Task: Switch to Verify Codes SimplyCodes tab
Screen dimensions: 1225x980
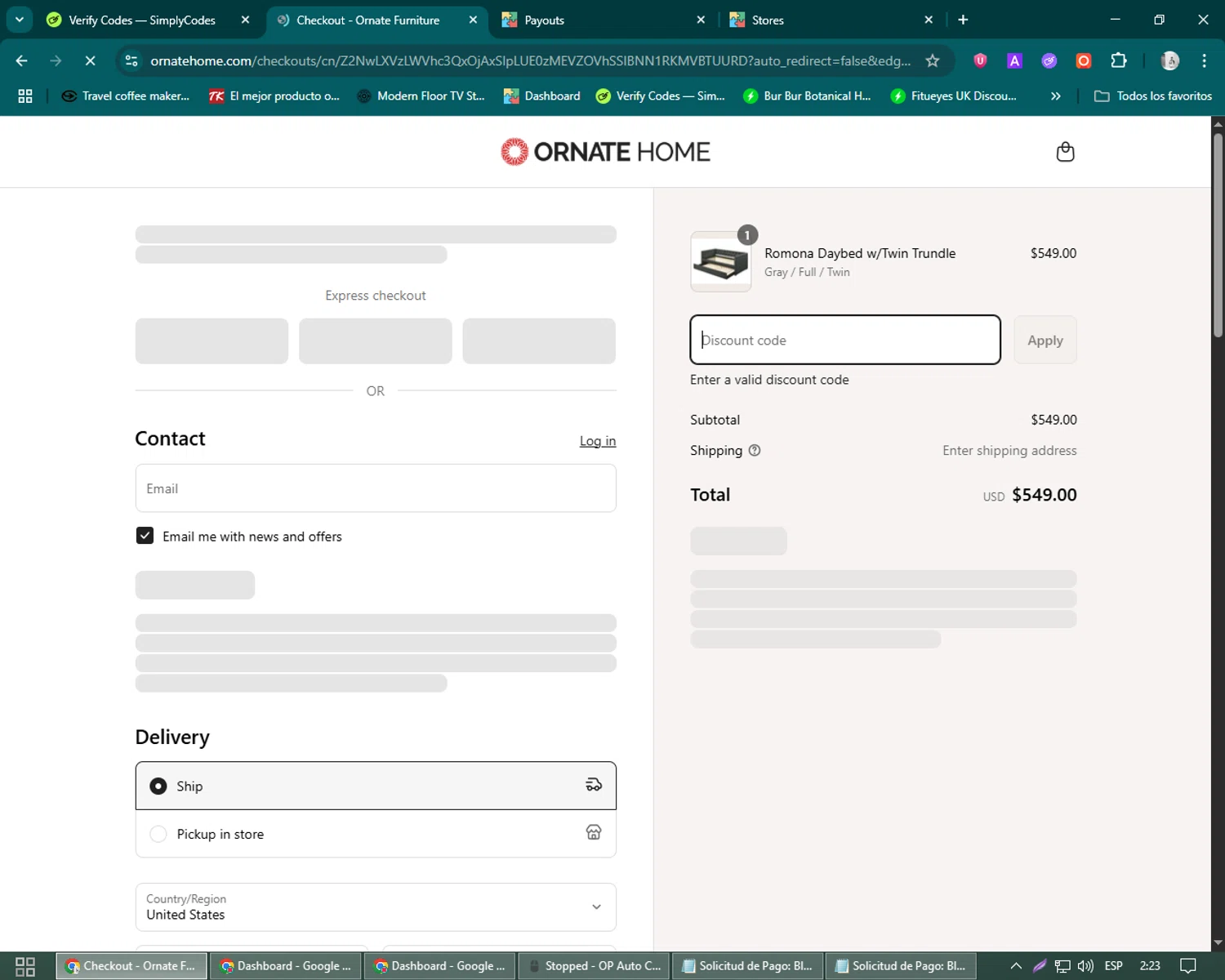Action: 142,20
